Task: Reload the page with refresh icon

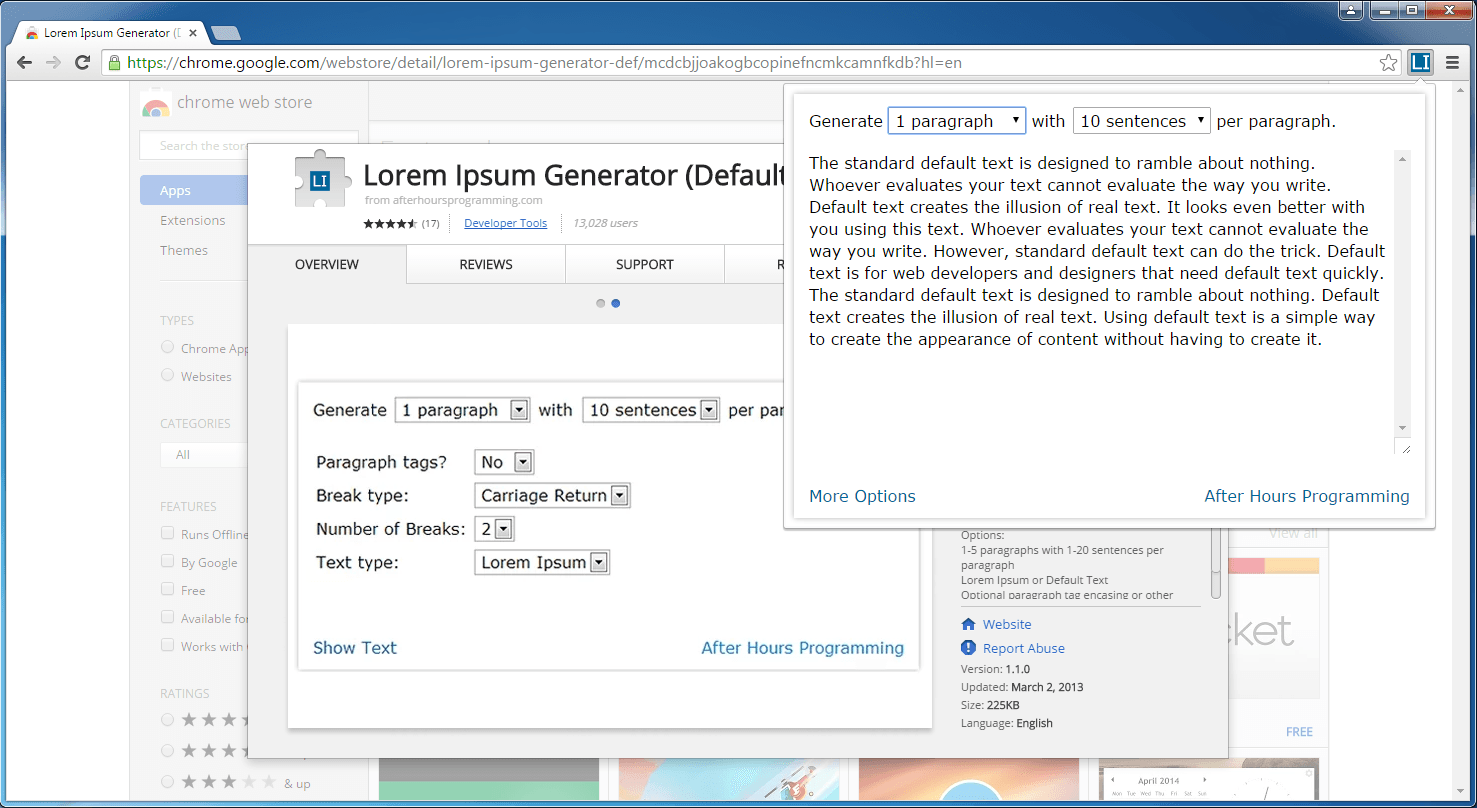Action: click(x=83, y=62)
